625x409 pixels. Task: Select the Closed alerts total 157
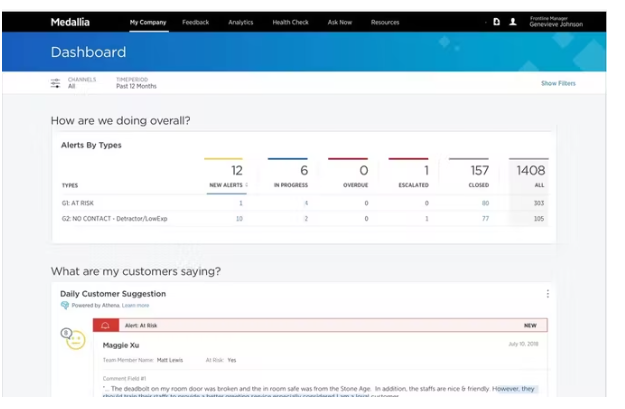[x=478, y=171]
